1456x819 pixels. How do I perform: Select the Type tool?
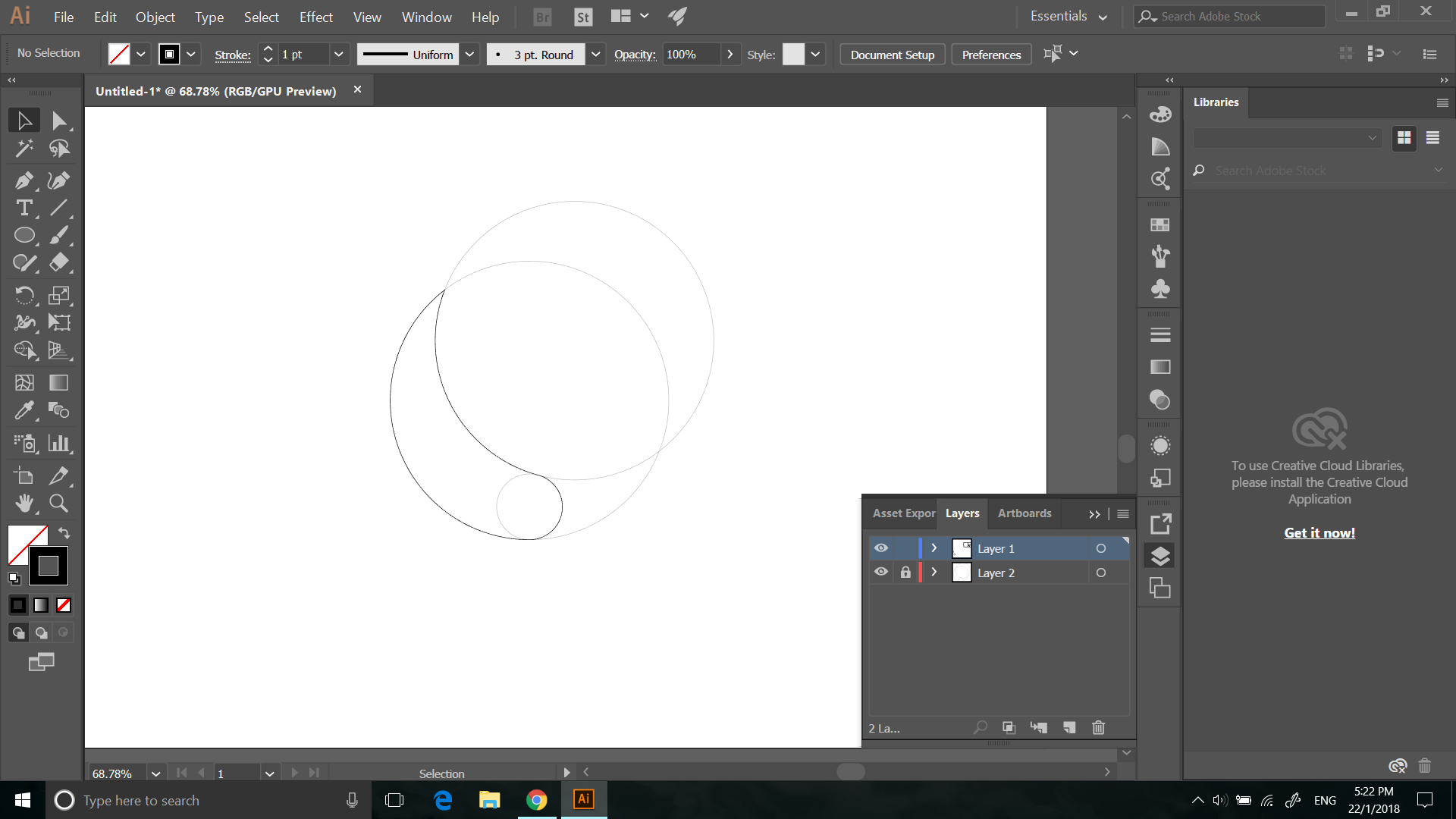pyautogui.click(x=24, y=208)
